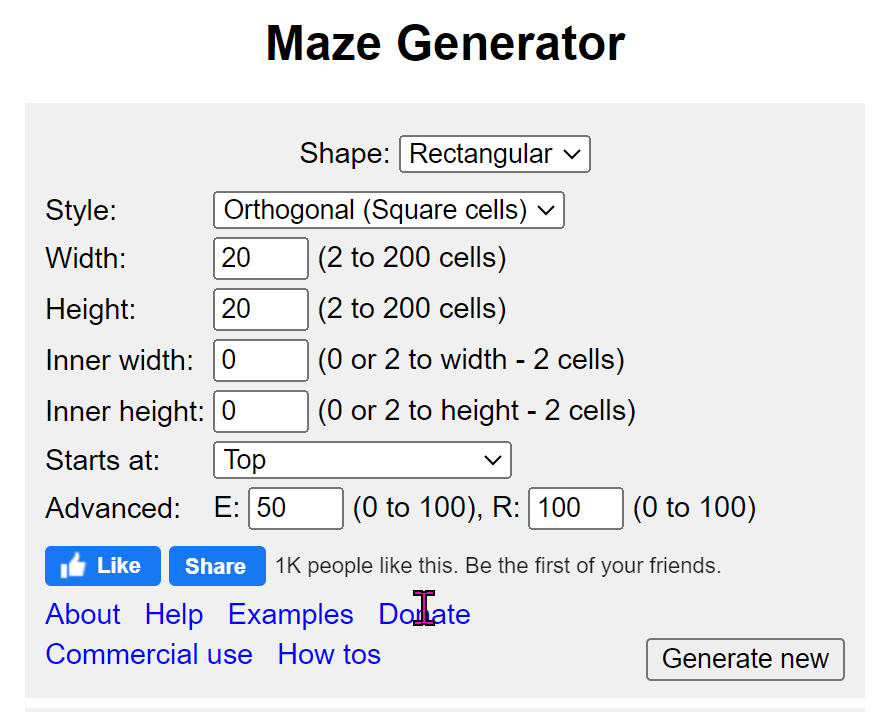Open the Help link
The image size is (888, 712).
click(x=174, y=614)
